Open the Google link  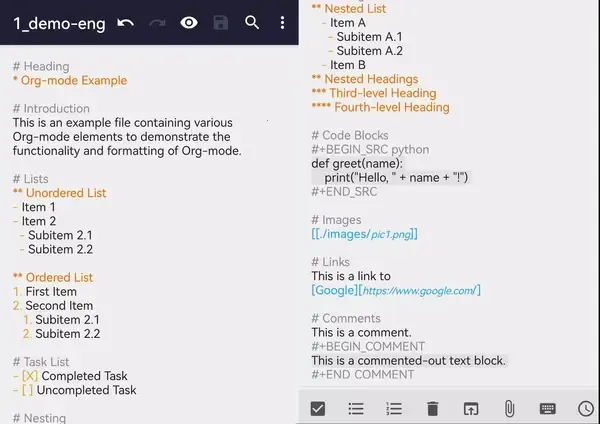[x=396, y=290]
